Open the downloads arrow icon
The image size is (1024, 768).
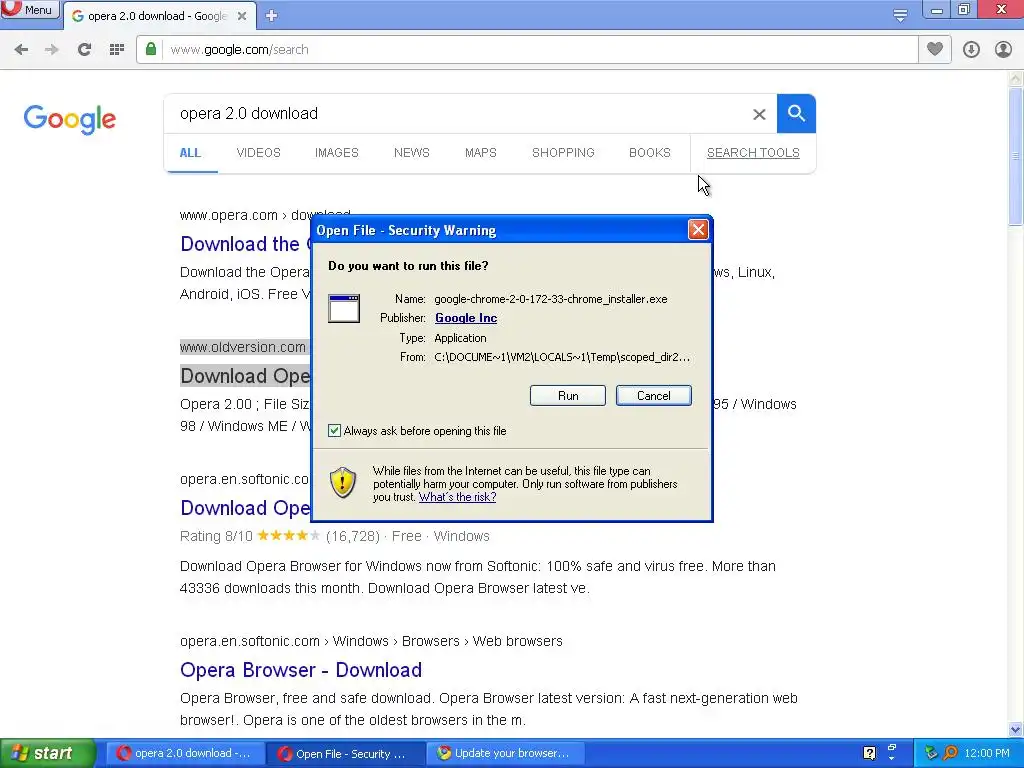pos(971,50)
